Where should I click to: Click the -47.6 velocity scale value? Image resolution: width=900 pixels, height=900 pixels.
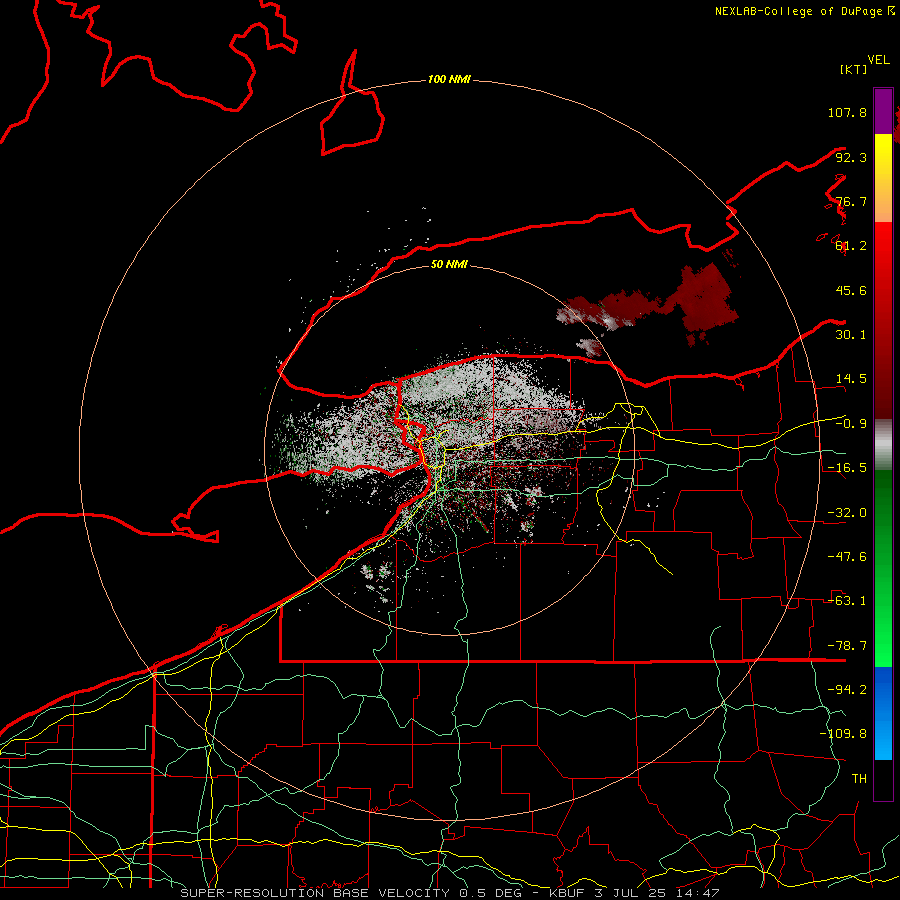pyautogui.click(x=847, y=557)
